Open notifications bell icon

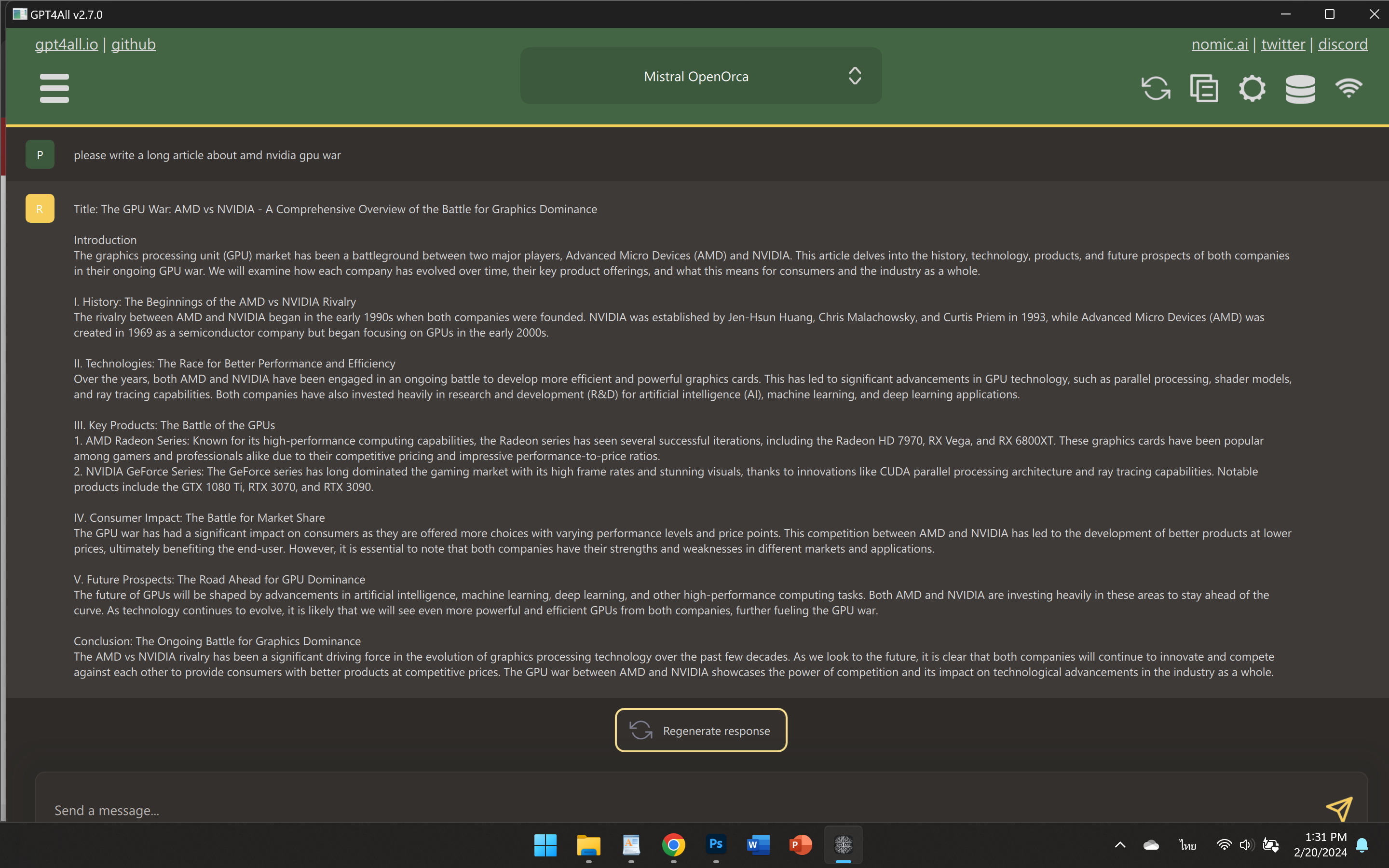pos(1362,845)
